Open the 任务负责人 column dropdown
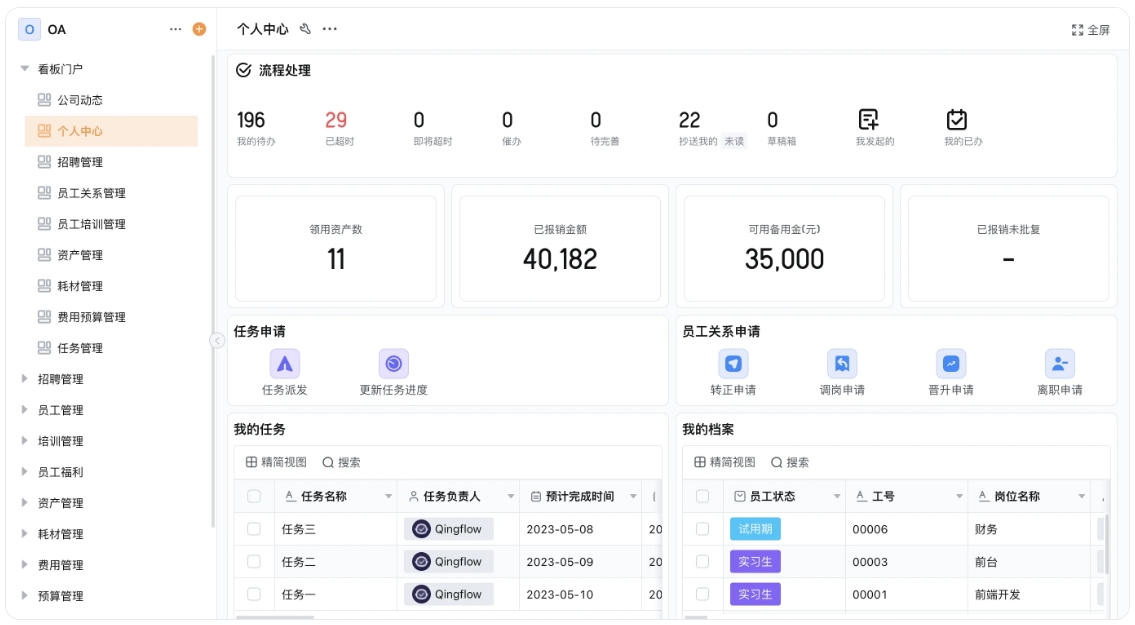 tap(508, 495)
